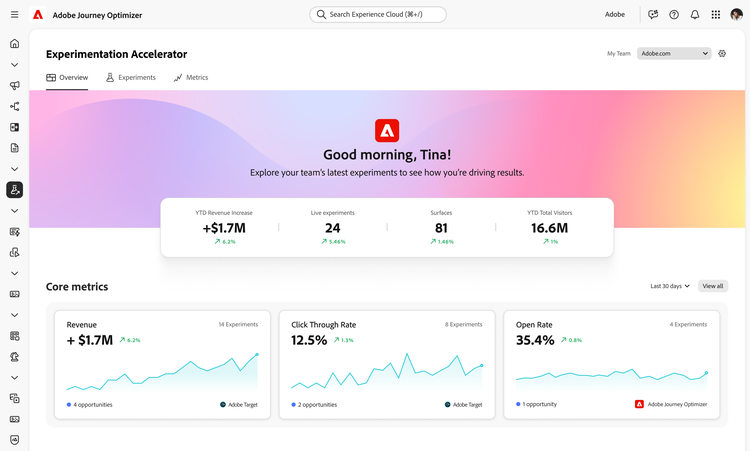
Task: Select the Overview tab
Action: pyautogui.click(x=67, y=77)
